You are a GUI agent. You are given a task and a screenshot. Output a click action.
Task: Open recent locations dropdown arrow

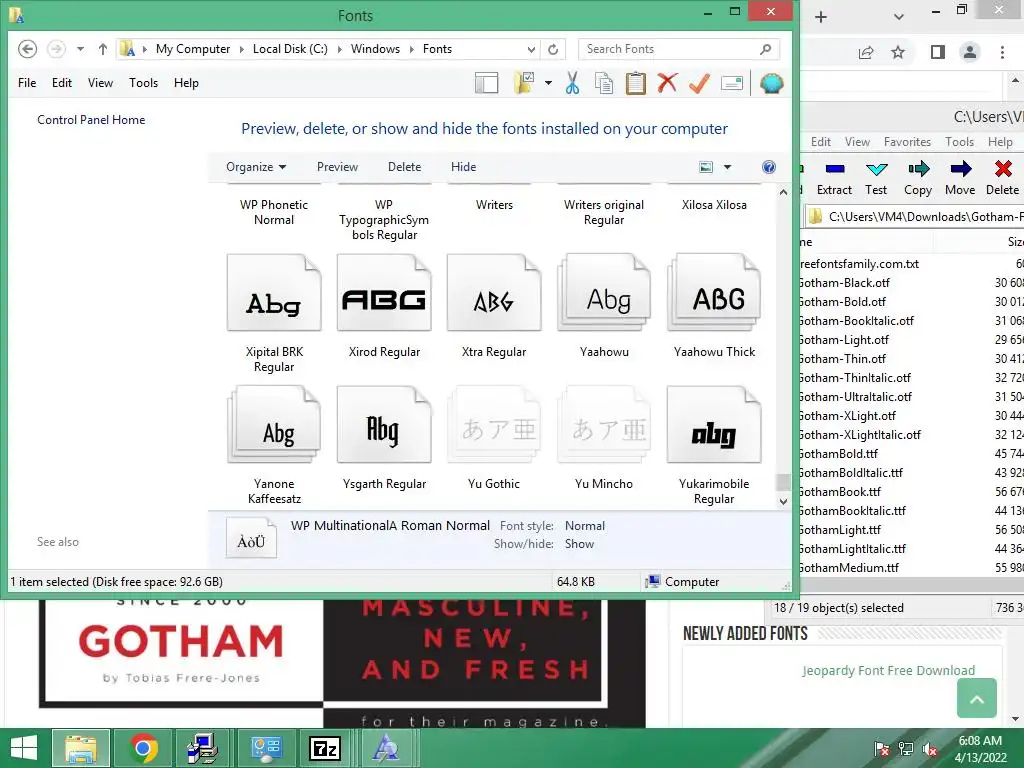coord(80,49)
